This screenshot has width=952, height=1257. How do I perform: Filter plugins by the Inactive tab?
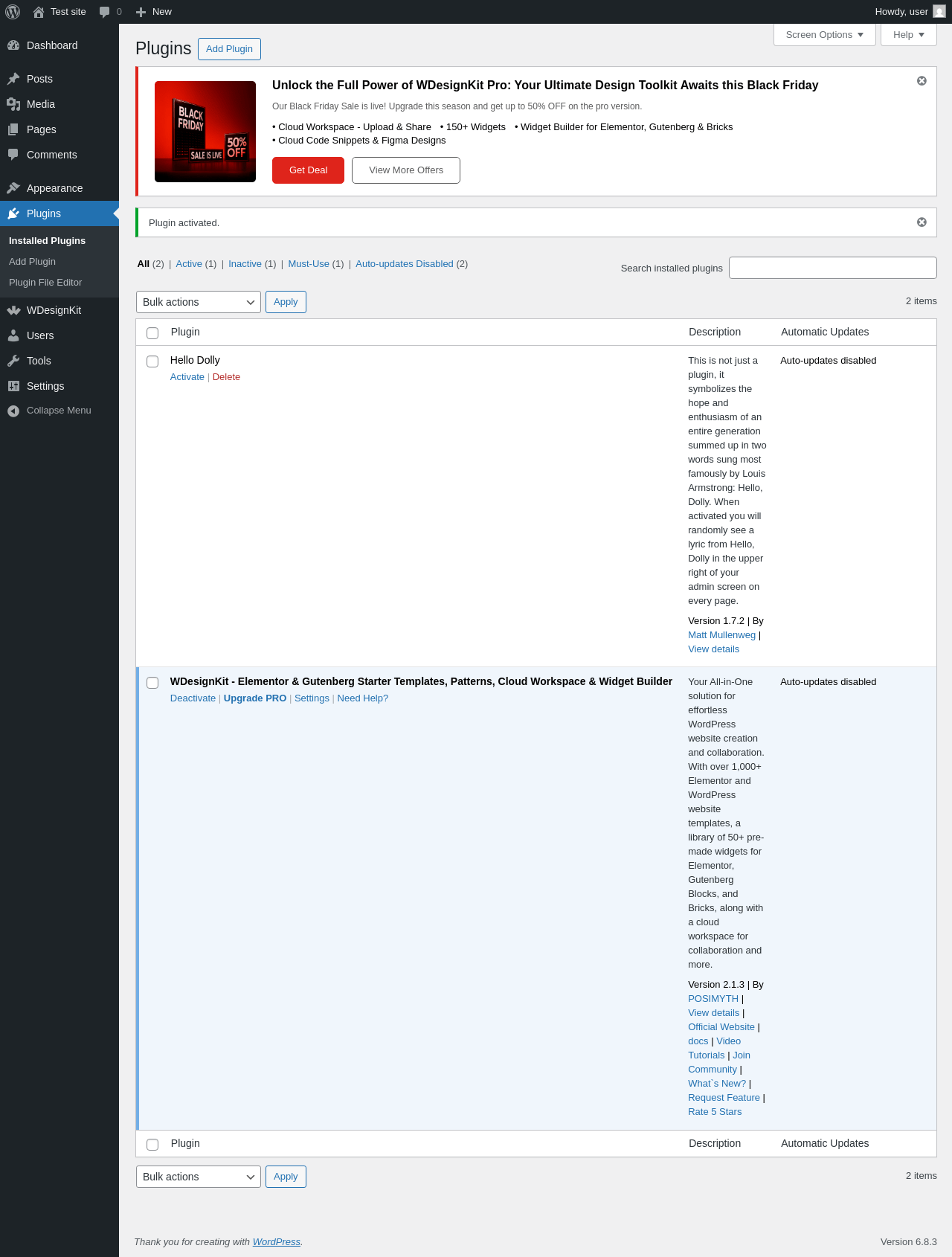pyautogui.click(x=245, y=264)
